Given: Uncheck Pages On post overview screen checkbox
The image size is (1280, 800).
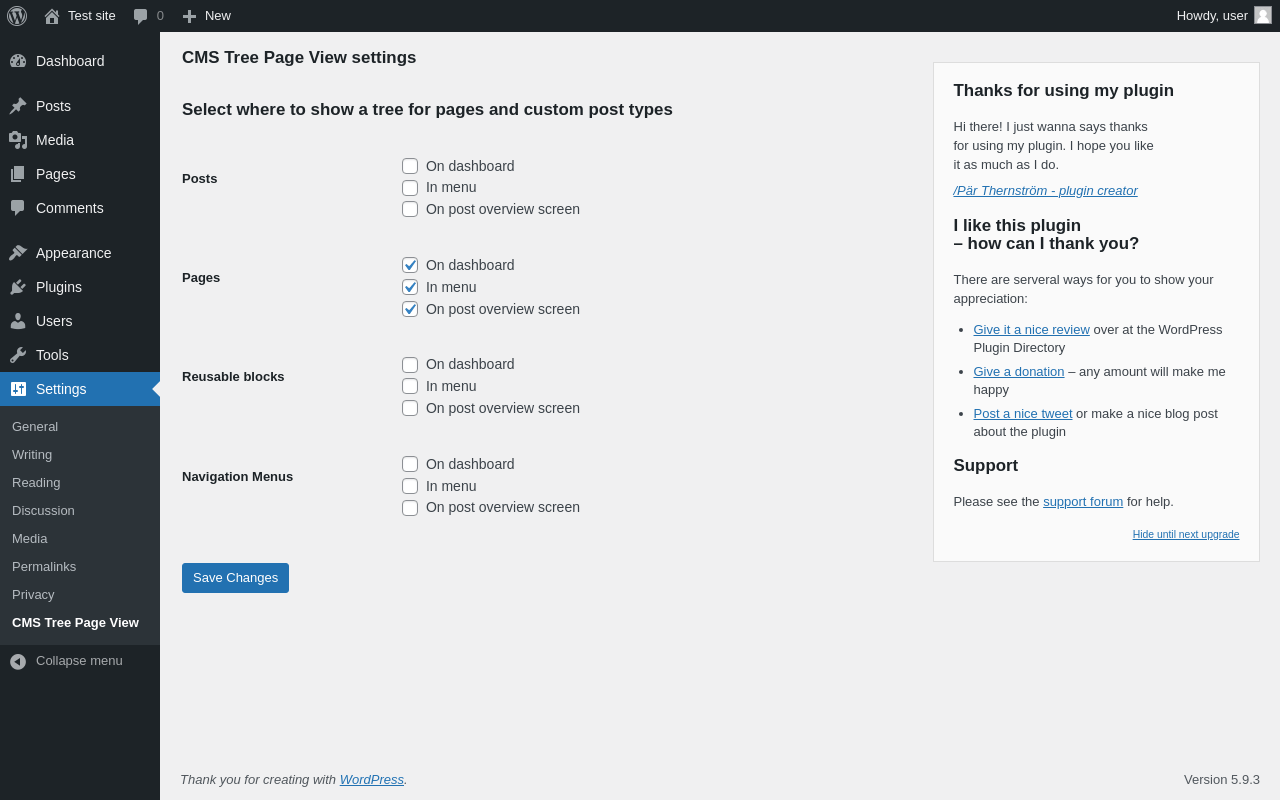Looking at the screenshot, I should tap(410, 309).
